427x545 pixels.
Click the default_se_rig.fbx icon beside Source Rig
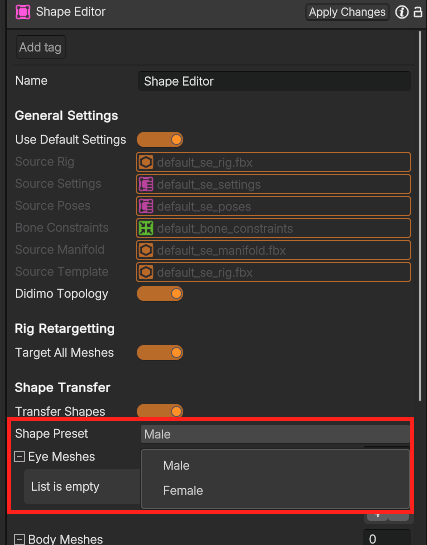pos(146,162)
